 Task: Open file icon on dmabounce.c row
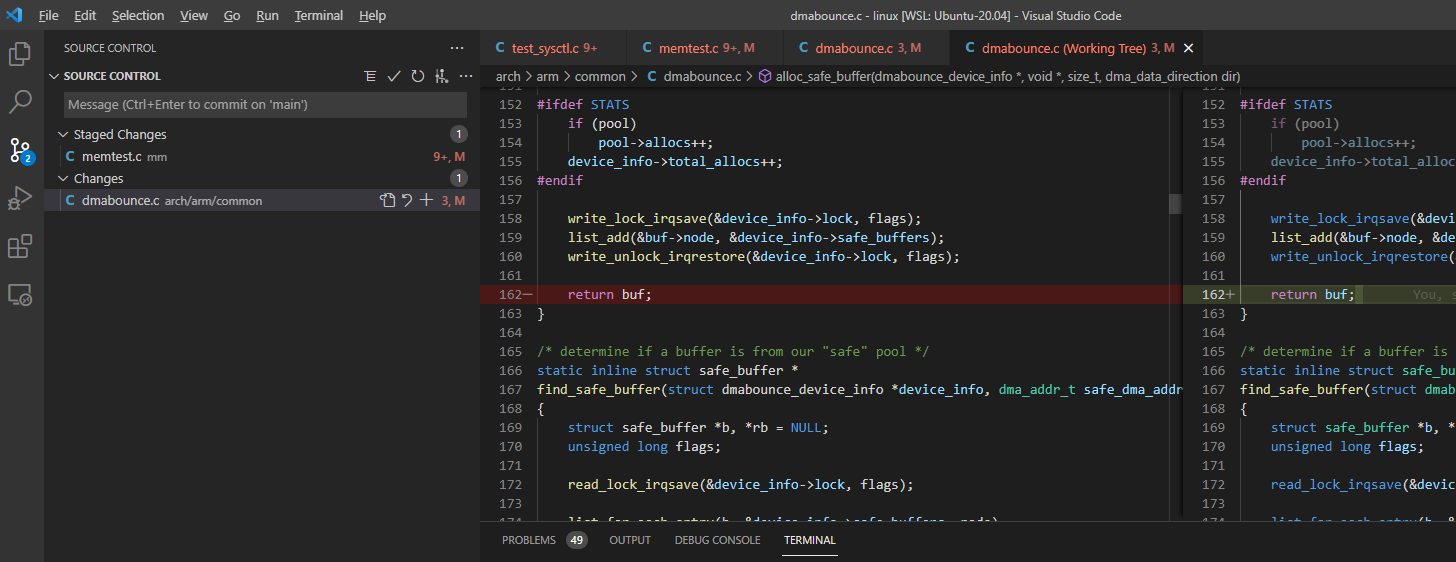pyautogui.click(x=388, y=201)
